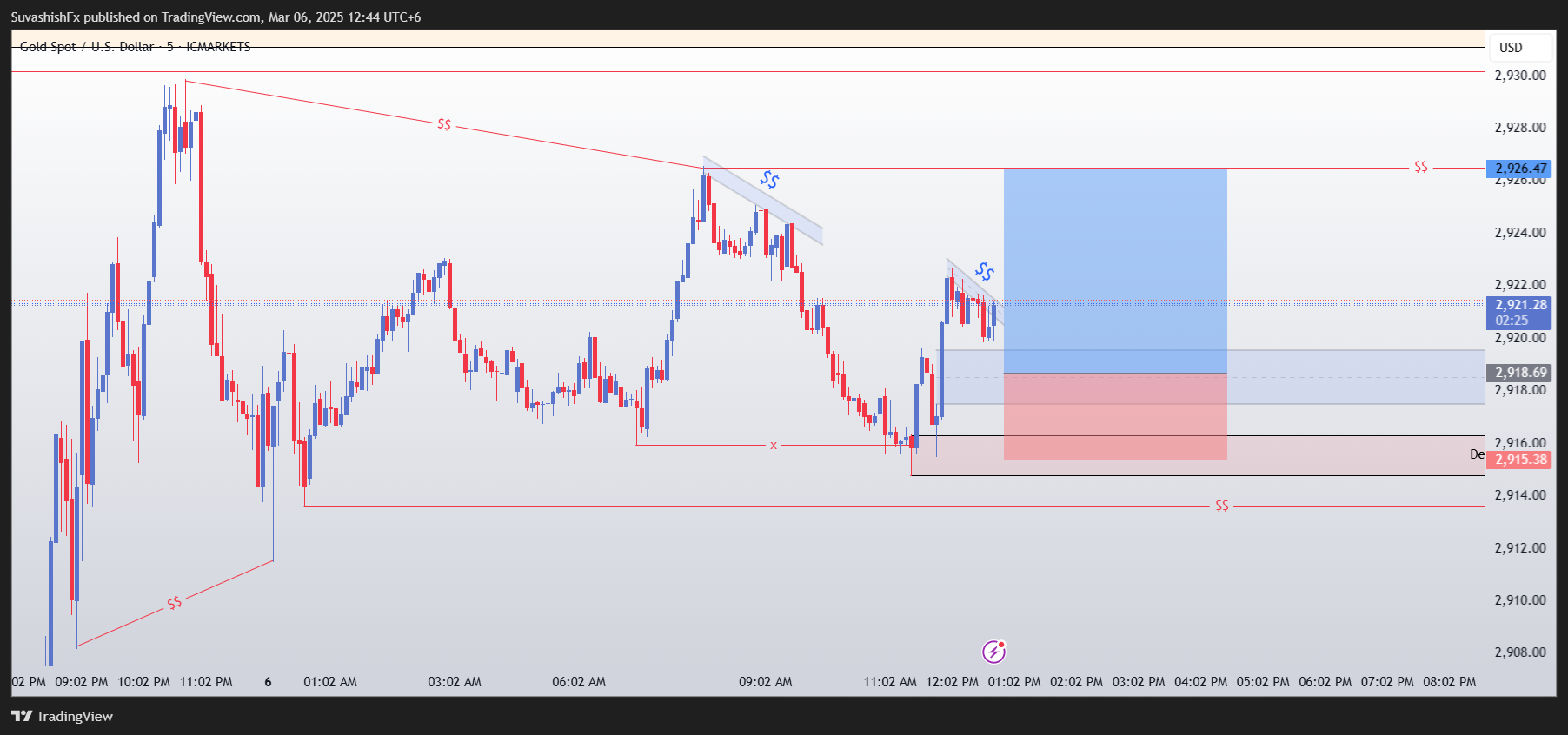Click the red $$ label on lower-left rising trendline
The width and height of the screenshot is (1568, 735).
tap(175, 603)
